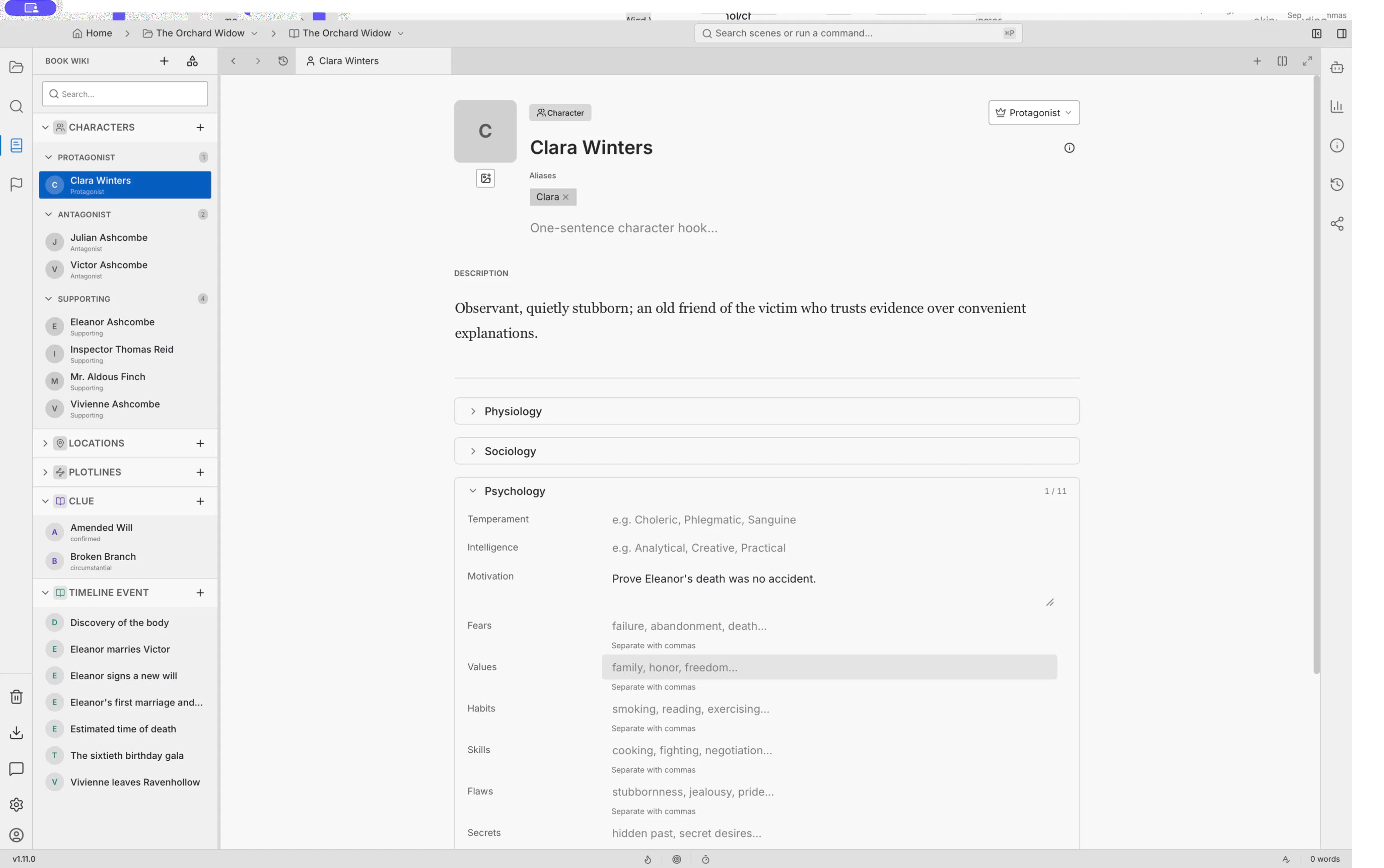Toggle right sidebar panel
1384x868 pixels.
click(1342, 33)
